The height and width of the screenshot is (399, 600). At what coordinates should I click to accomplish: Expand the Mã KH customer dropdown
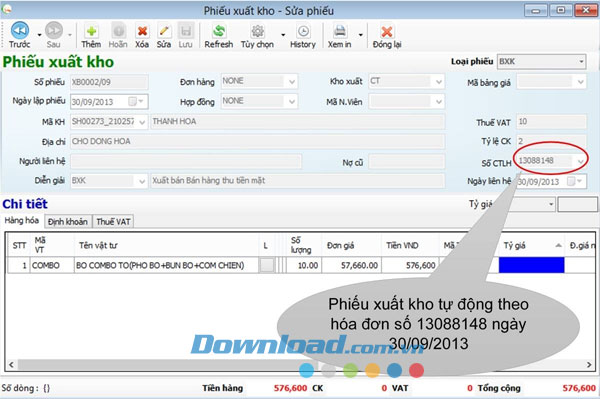point(142,122)
